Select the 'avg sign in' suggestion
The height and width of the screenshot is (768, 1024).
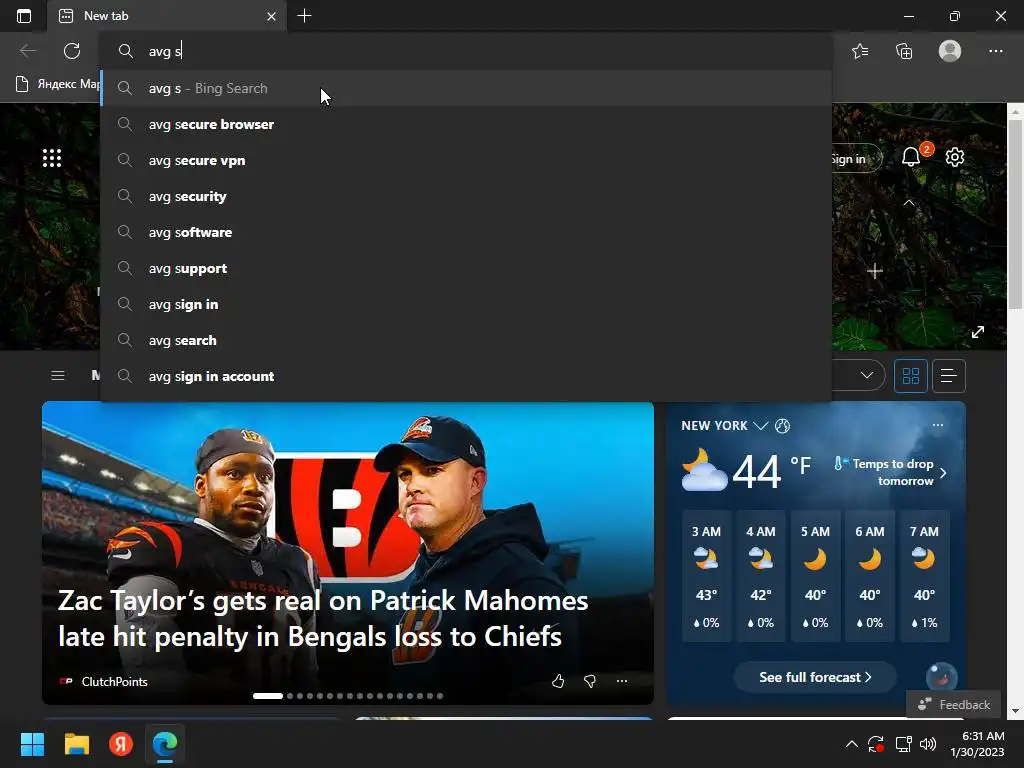click(x=466, y=304)
